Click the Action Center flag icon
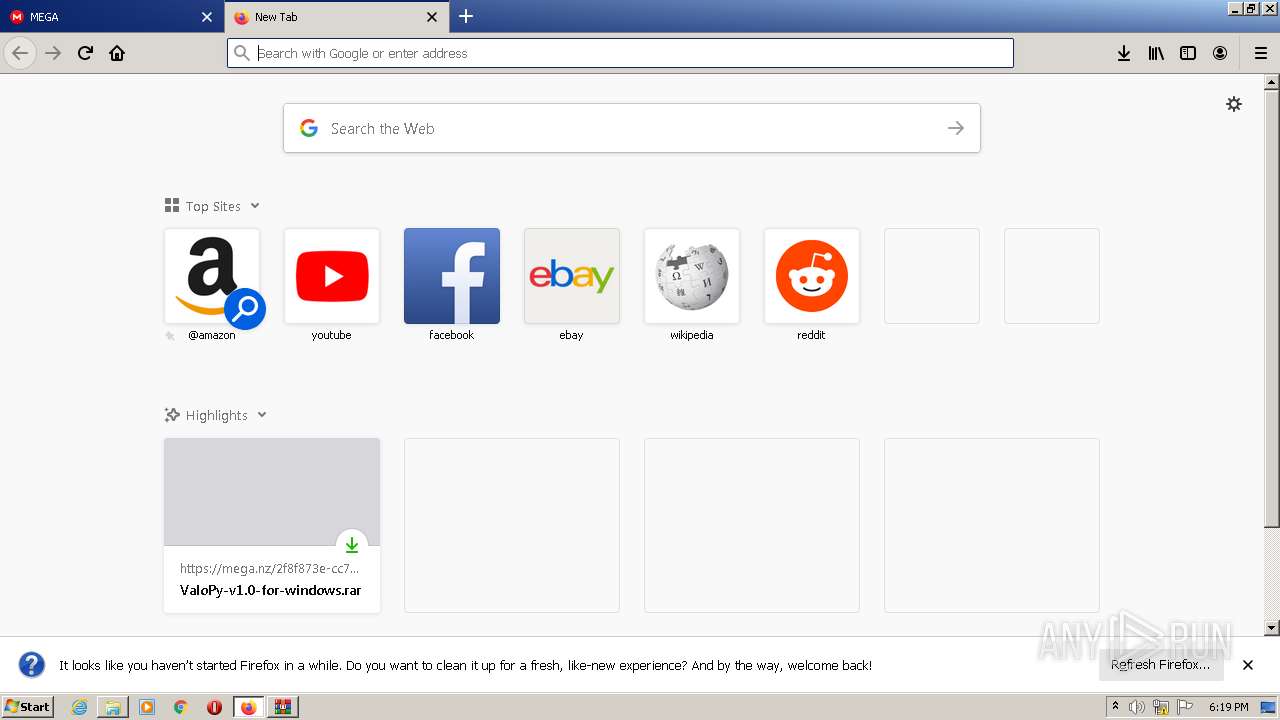Viewport: 1280px width, 720px height. 1185,707
